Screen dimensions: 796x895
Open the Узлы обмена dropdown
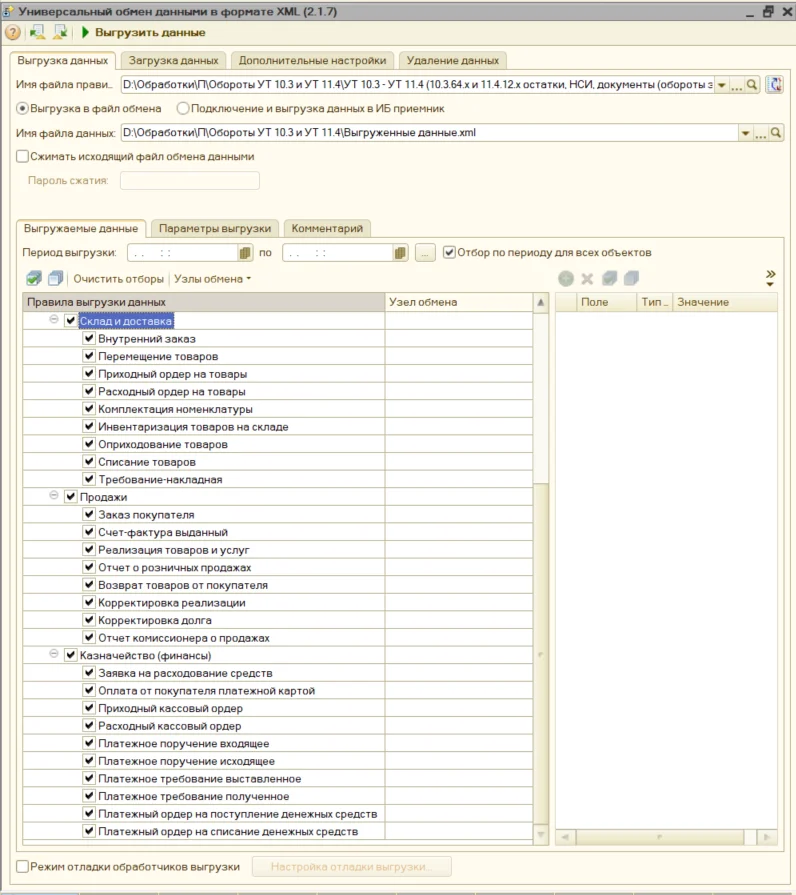click(x=213, y=279)
